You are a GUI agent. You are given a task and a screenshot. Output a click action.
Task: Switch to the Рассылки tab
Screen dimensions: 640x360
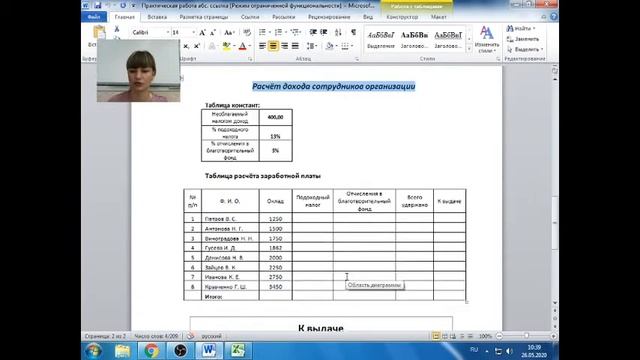[x=284, y=17]
